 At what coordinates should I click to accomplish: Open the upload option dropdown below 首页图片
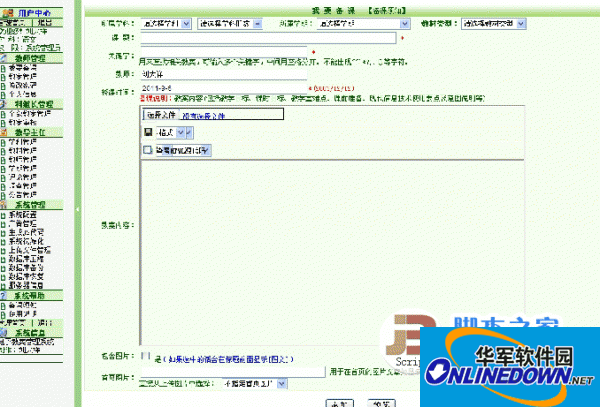coord(254,383)
